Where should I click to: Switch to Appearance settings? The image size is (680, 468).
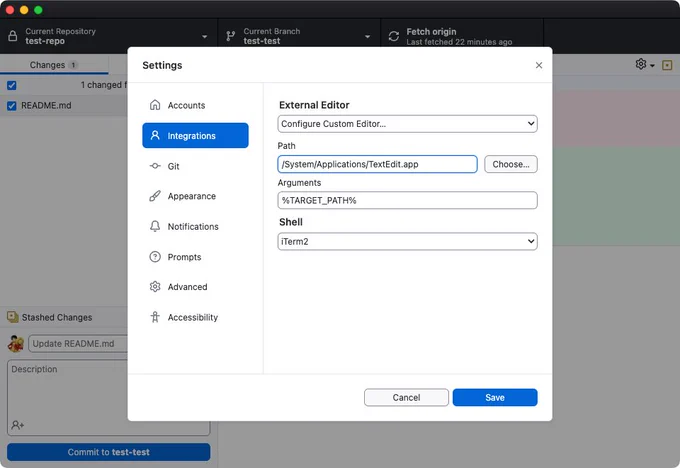[x=195, y=196]
